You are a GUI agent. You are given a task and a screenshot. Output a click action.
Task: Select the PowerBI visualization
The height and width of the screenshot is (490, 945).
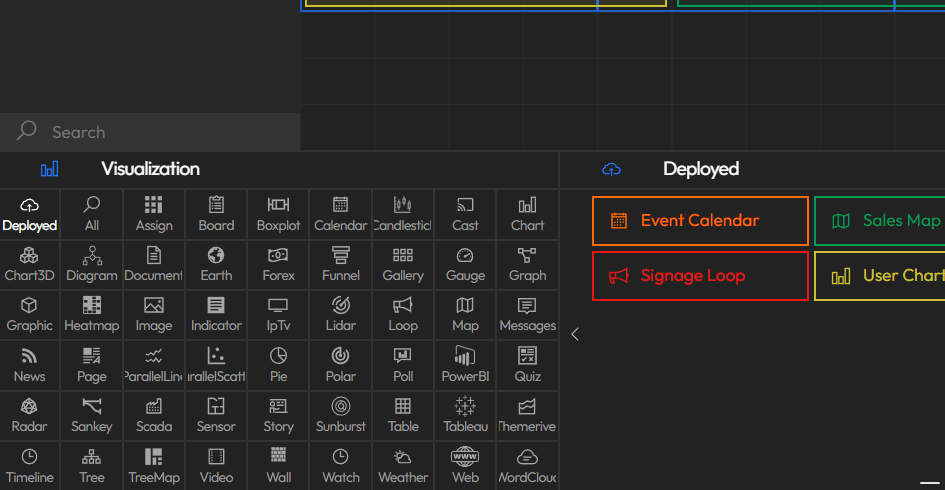pos(465,365)
